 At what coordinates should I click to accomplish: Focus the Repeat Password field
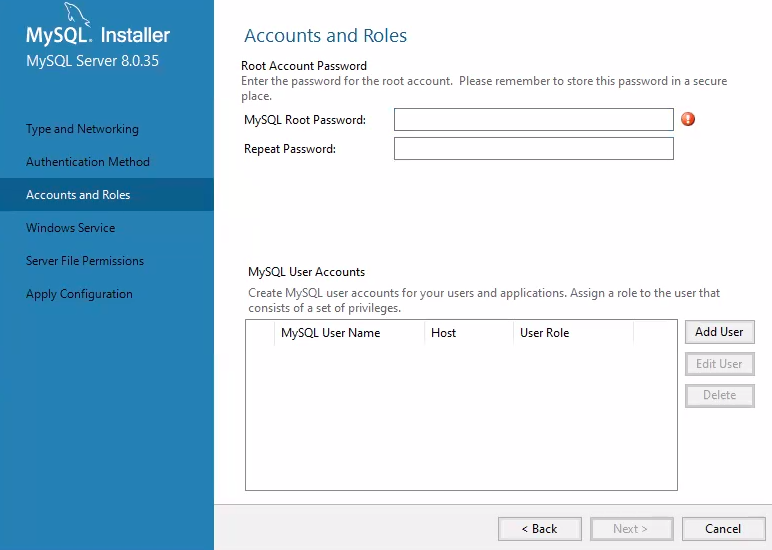534,149
